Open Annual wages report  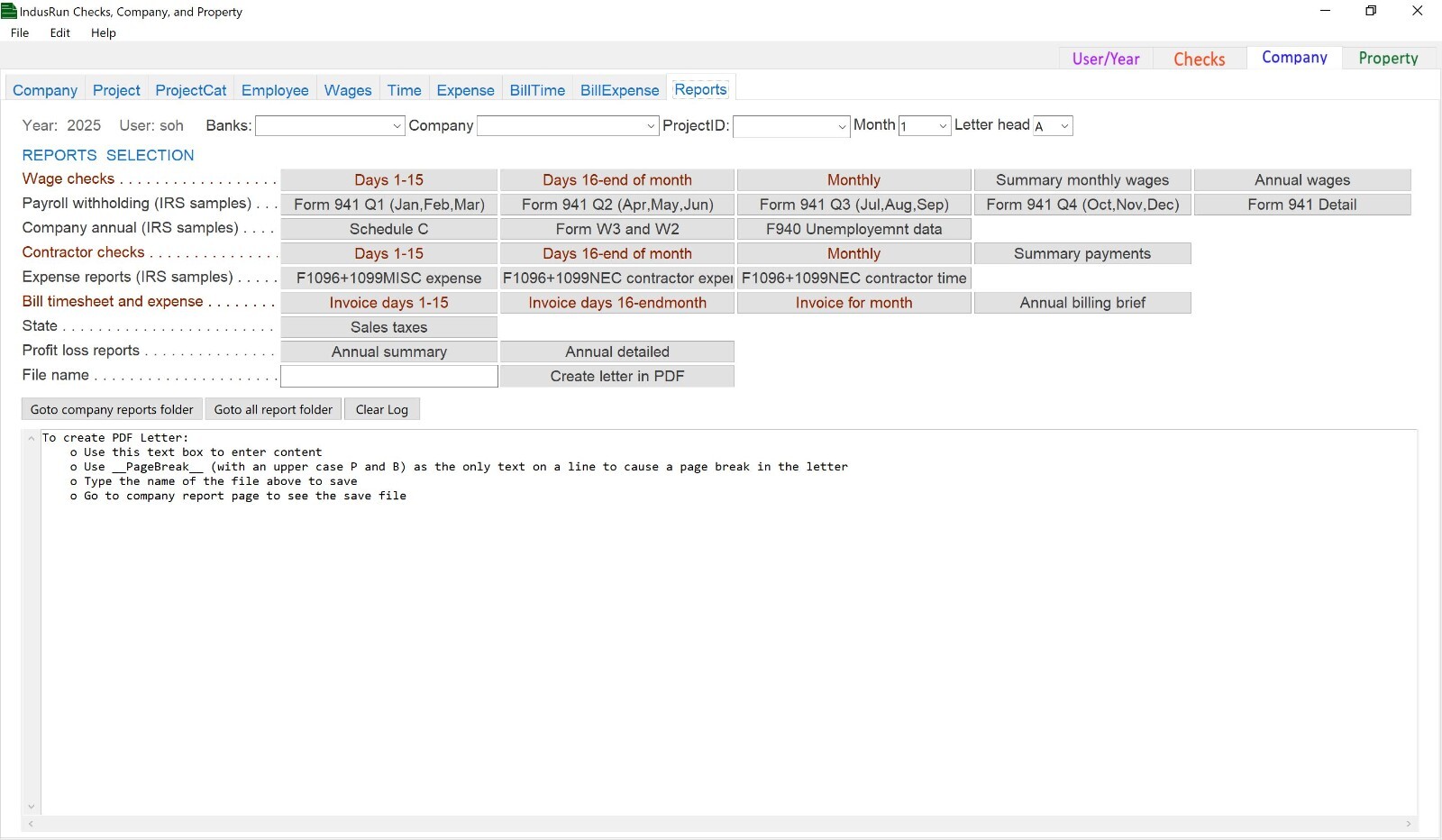(x=1302, y=180)
